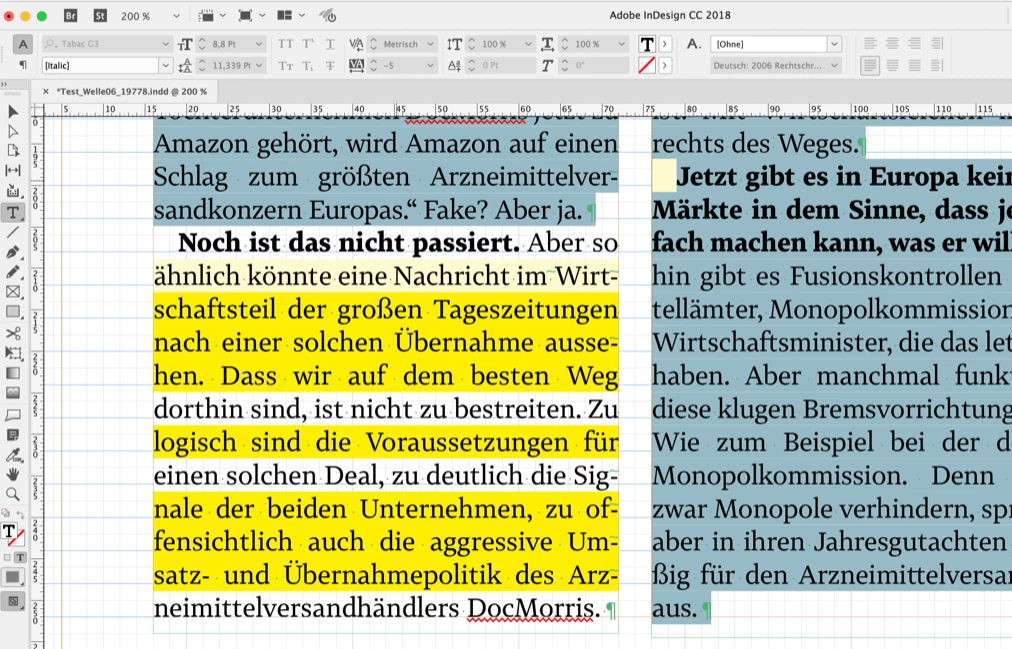This screenshot has width=1012, height=649.
Task: Click default fill and stroke icon
Action: (x=6, y=514)
